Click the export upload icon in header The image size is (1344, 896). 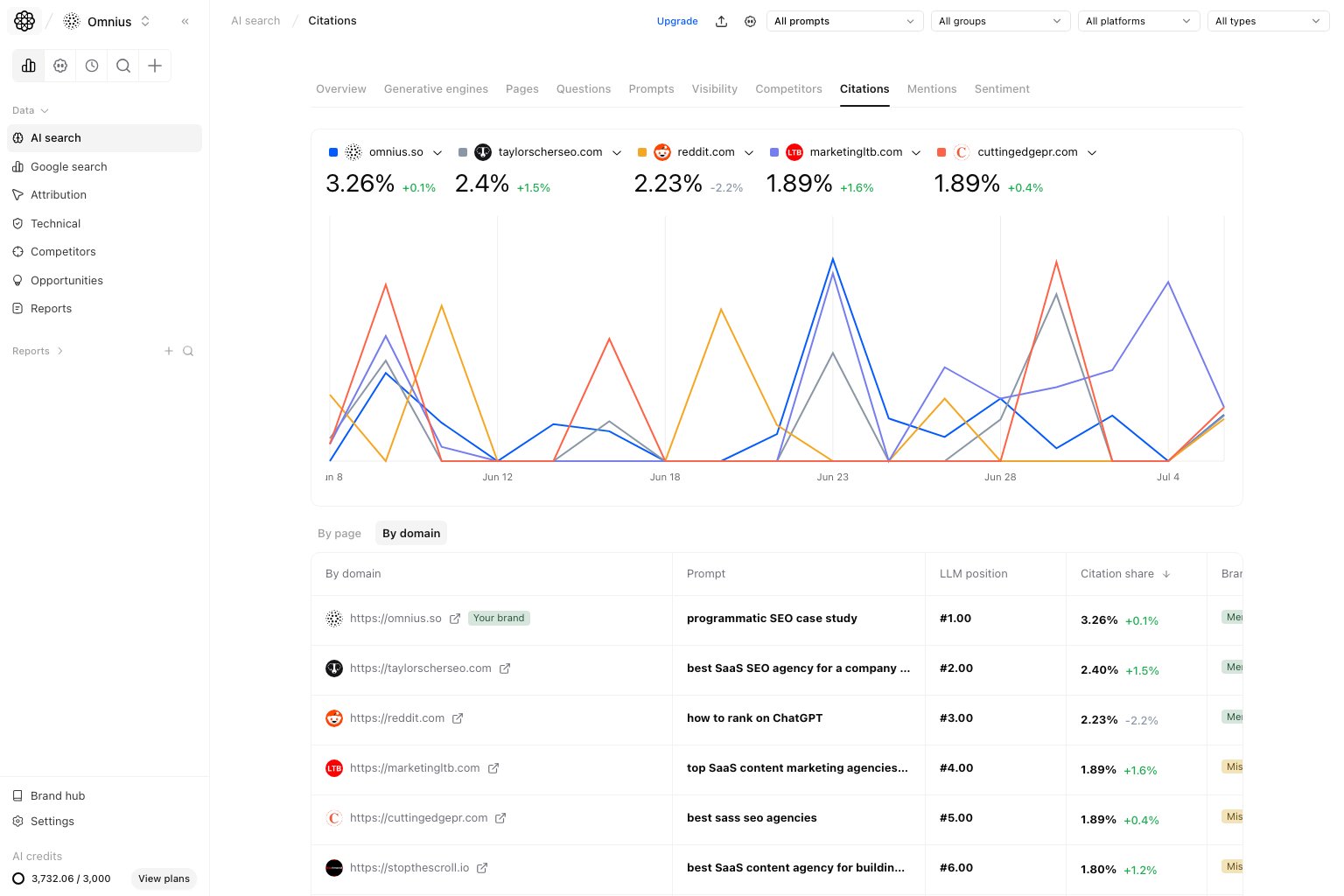click(721, 21)
